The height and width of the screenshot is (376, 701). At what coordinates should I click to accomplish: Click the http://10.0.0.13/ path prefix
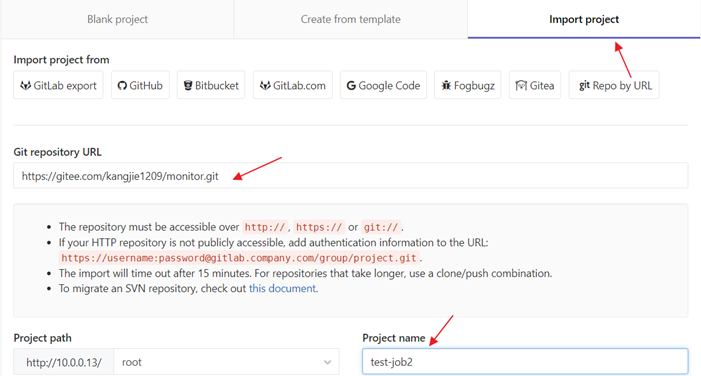pos(63,362)
